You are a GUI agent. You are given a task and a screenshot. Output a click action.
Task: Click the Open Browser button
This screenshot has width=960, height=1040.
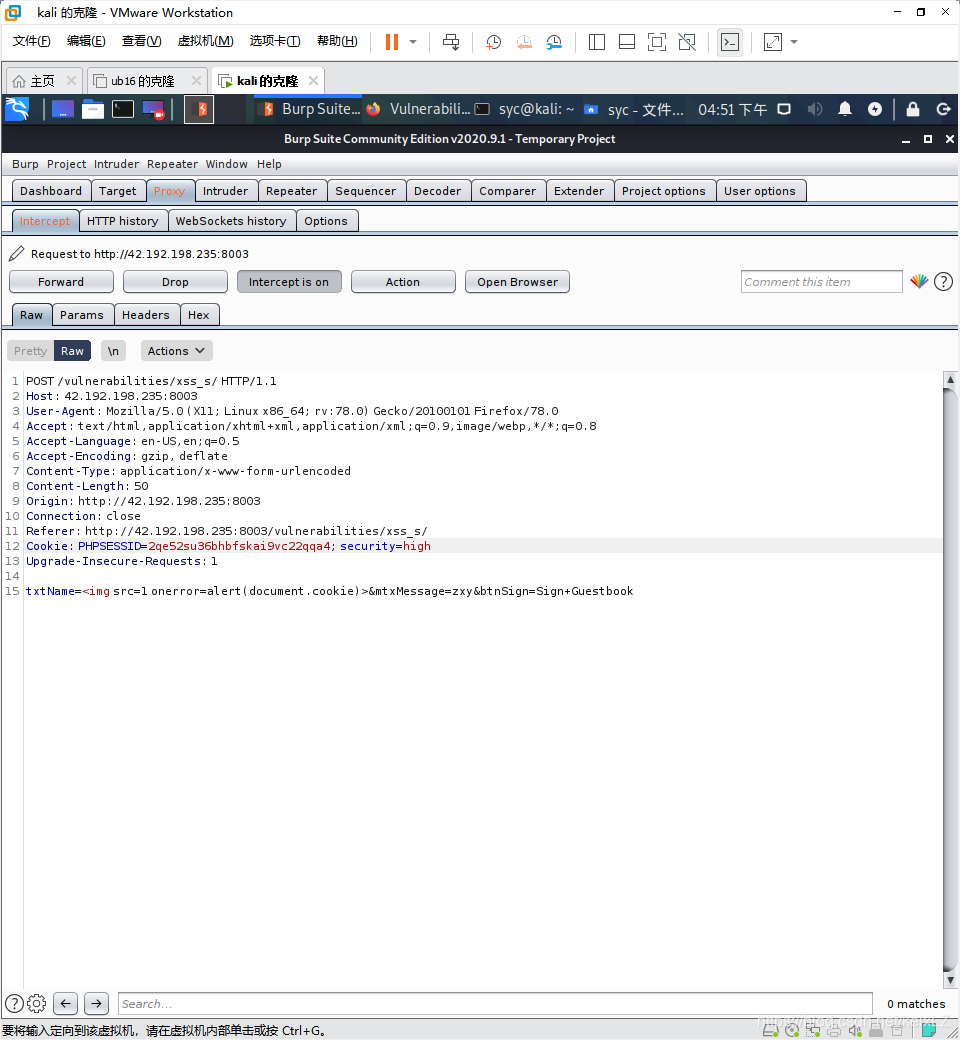click(517, 282)
